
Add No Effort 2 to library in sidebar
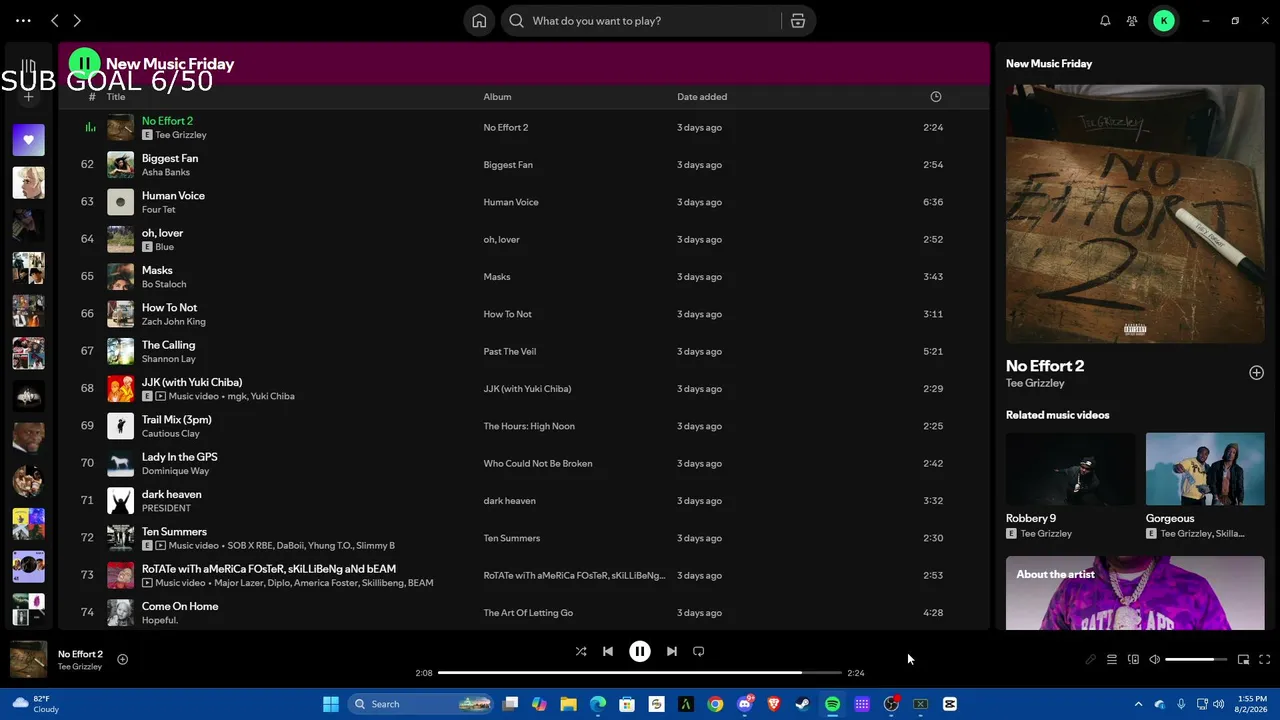1256,373
